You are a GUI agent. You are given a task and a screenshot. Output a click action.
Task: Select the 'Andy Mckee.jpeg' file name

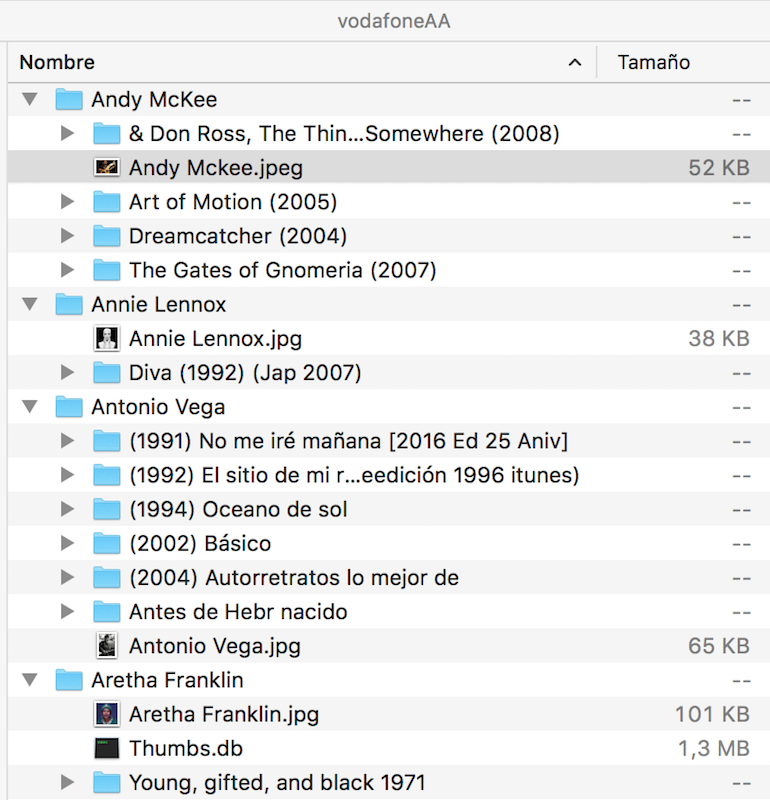[x=216, y=168]
